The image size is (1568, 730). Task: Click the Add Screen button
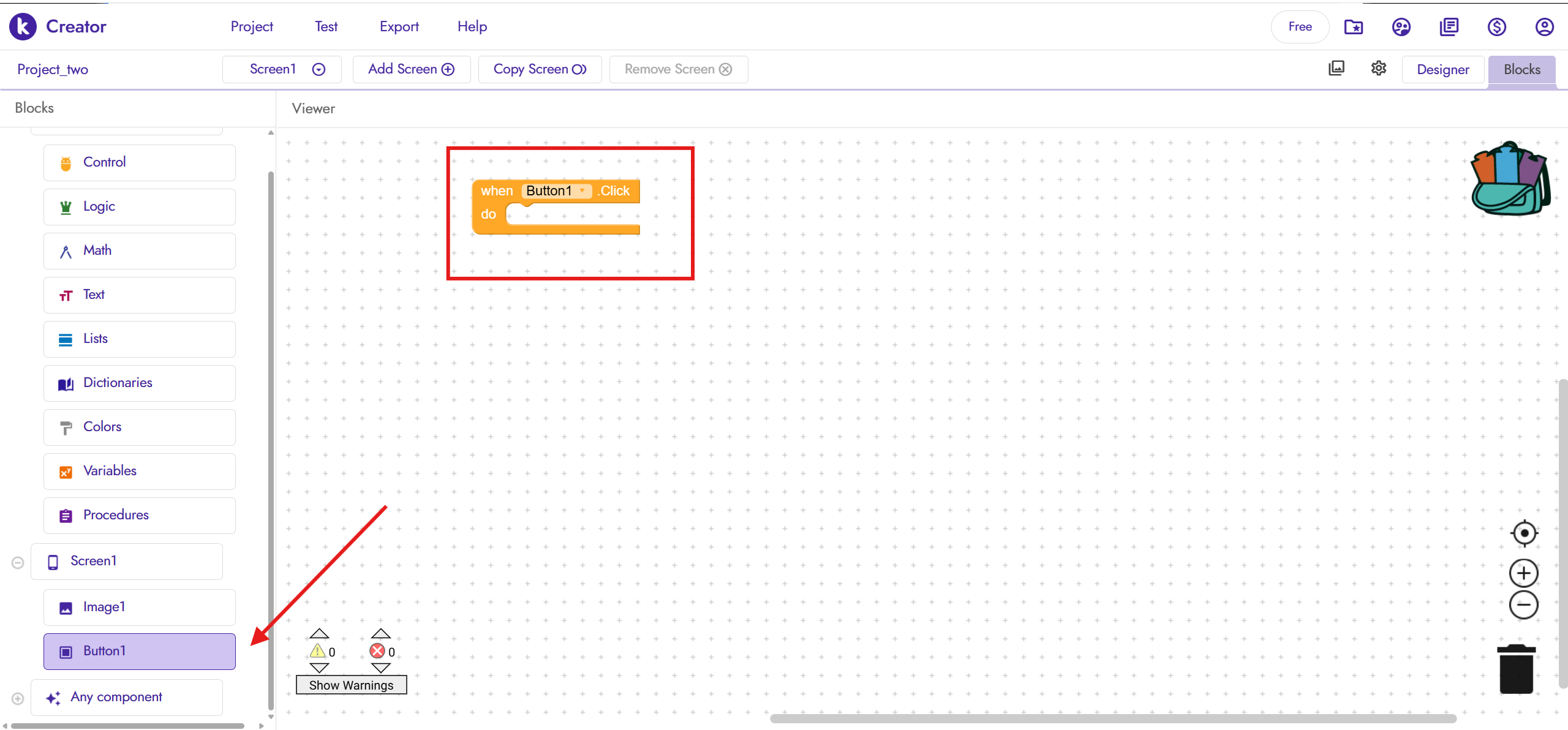tap(411, 69)
